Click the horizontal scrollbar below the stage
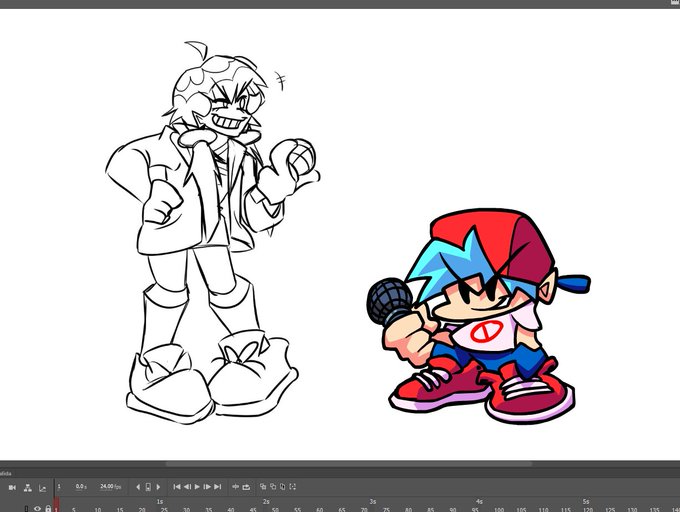Screen dimensions: 680x512 pos(349,464)
